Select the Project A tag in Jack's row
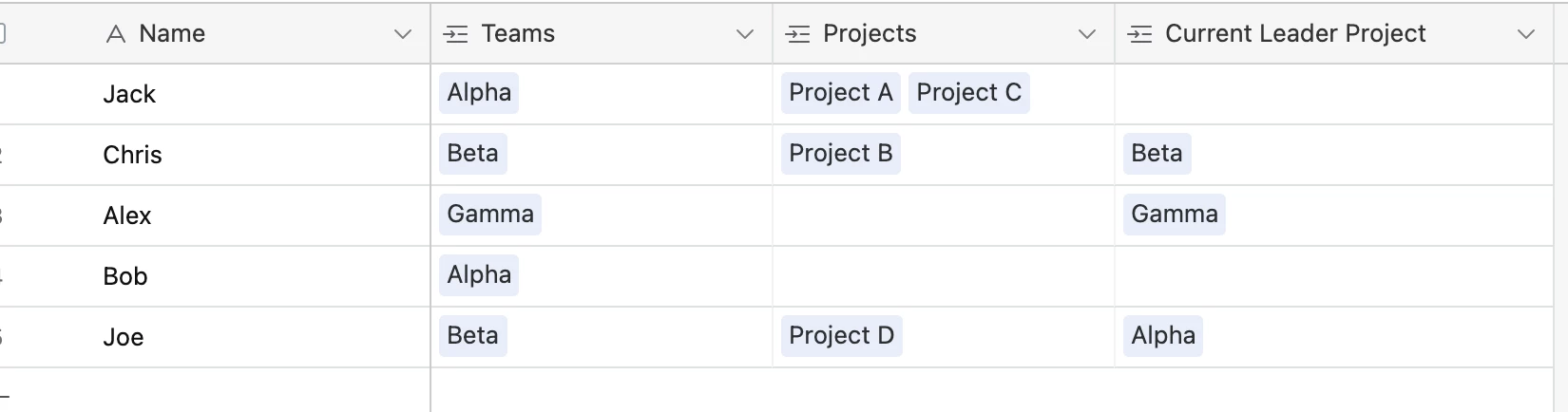Image resolution: width=1568 pixels, height=412 pixels. [841, 93]
